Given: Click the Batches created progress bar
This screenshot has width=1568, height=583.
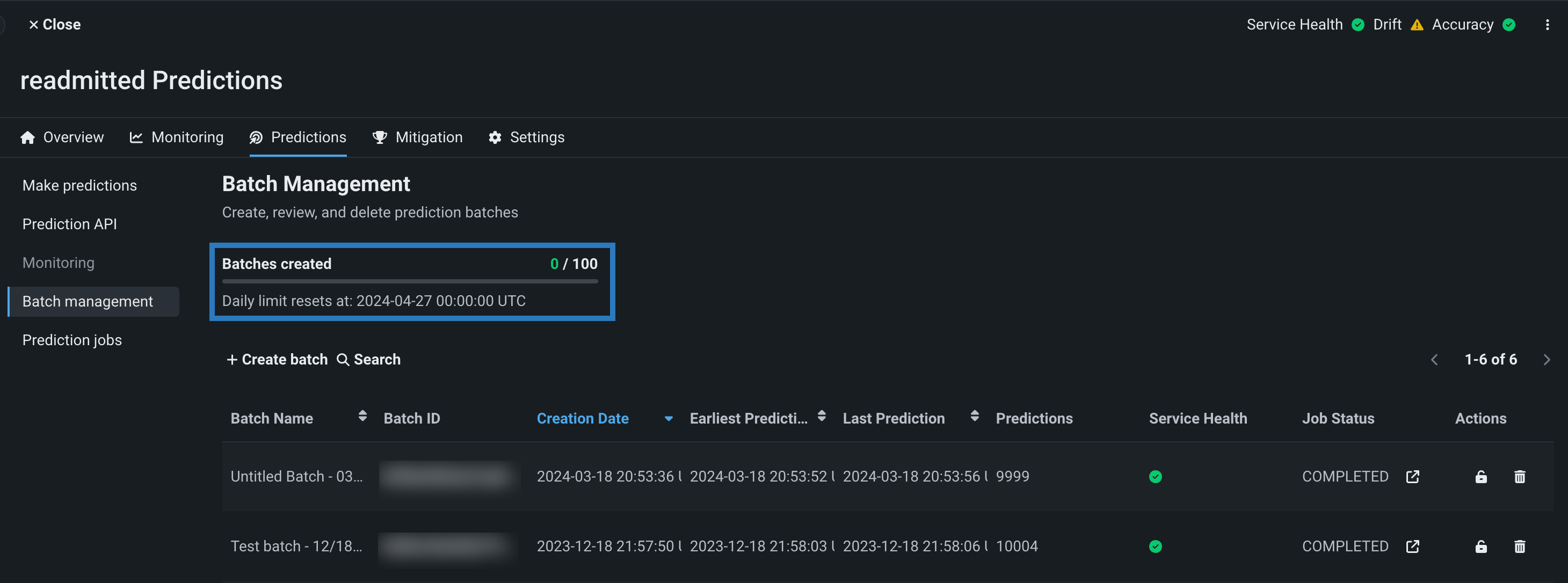Looking at the screenshot, I should point(410,281).
